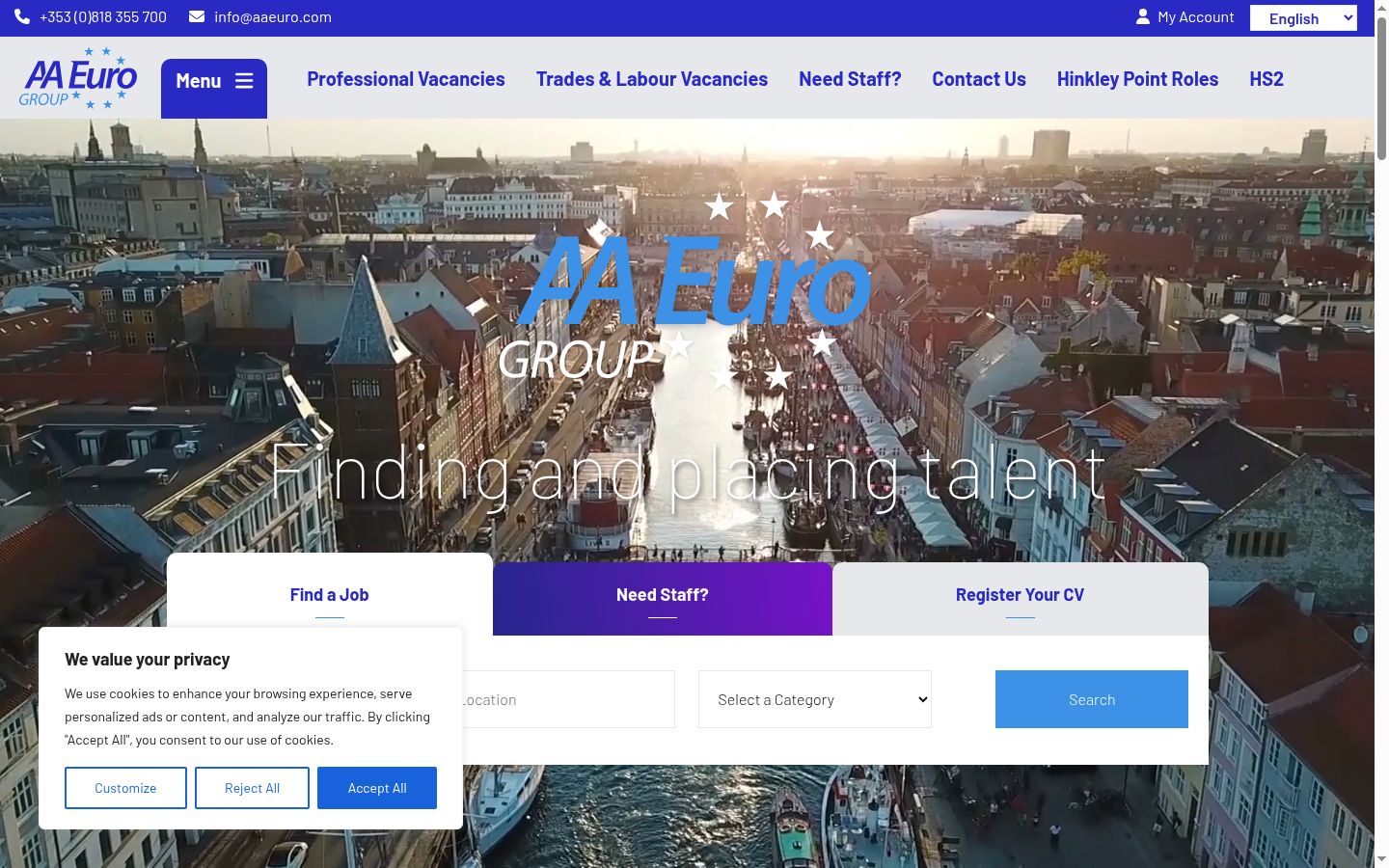
Task: Switch to the Need Staff? tab
Action: 663,599
